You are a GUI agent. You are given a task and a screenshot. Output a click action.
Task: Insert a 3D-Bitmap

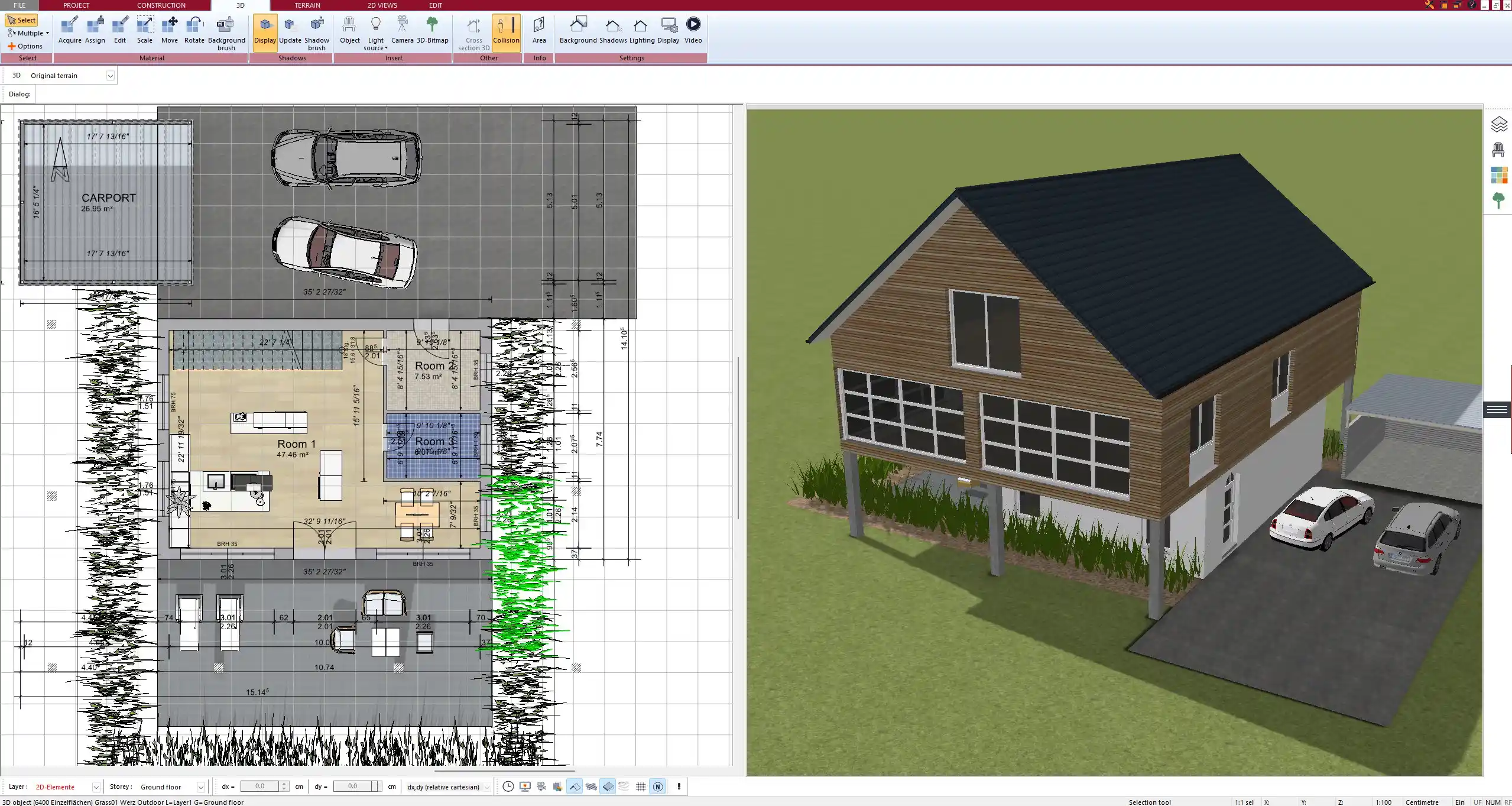coord(433,30)
